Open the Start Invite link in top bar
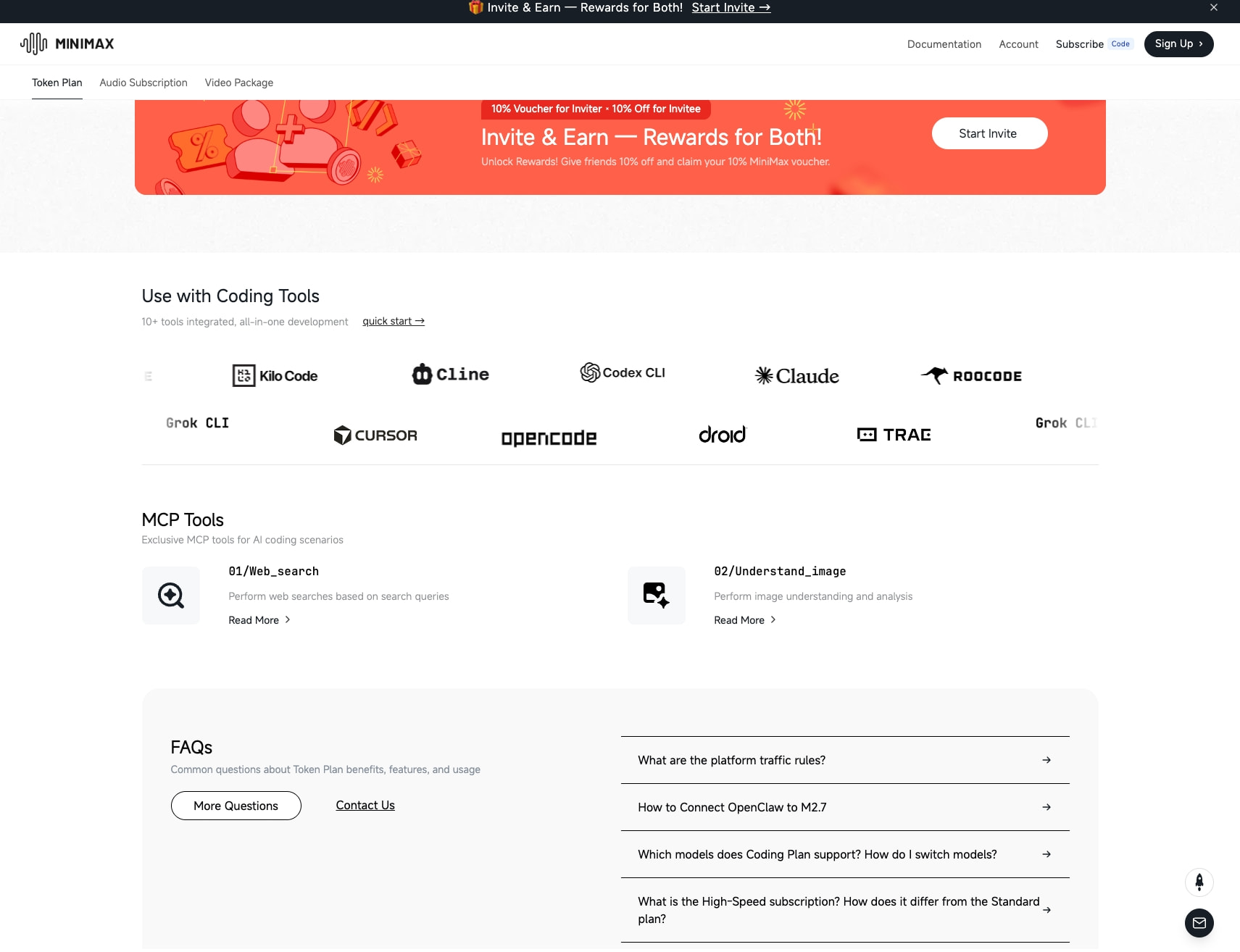The width and height of the screenshot is (1240, 952). [x=731, y=7]
